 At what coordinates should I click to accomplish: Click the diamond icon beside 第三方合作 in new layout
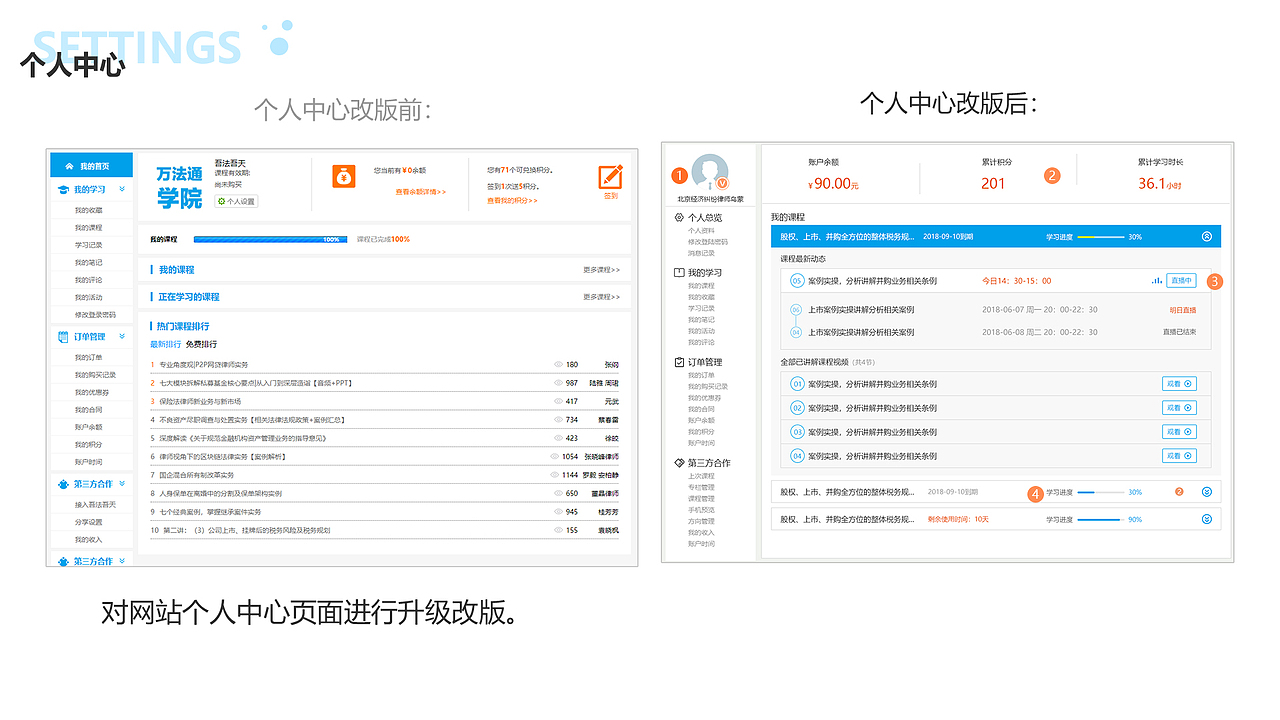pos(680,463)
